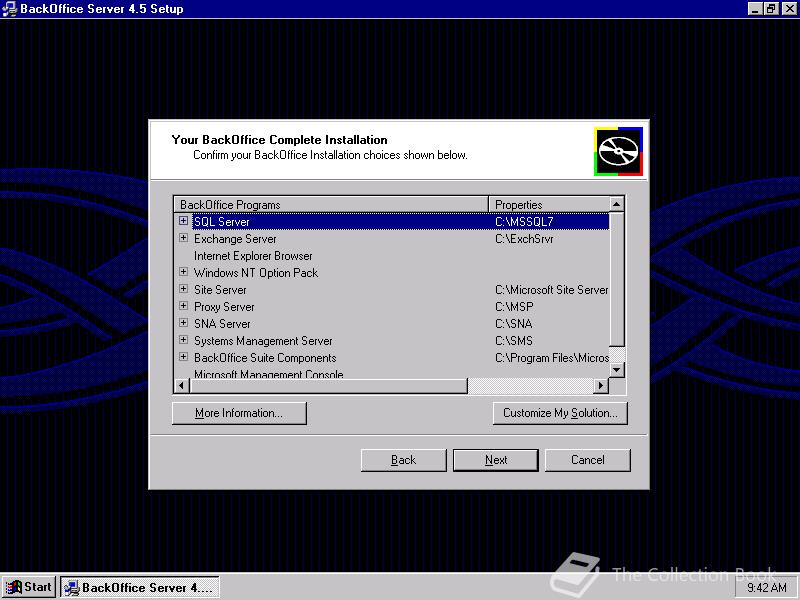Click the C:\MSP path value
This screenshot has height=600, width=800.
click(514, 307)
